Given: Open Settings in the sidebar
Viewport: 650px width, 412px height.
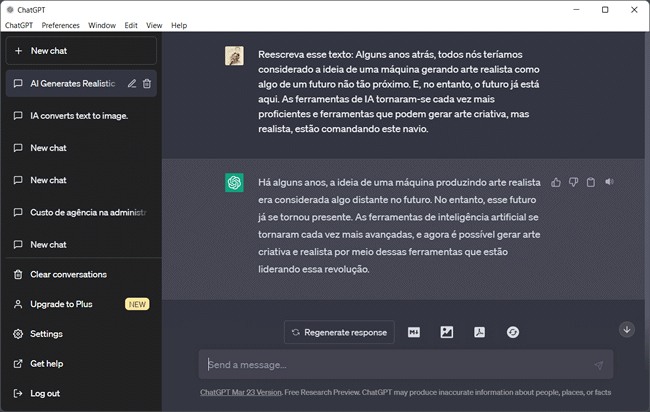Looking at the screenshot, I should click(81, 334).
